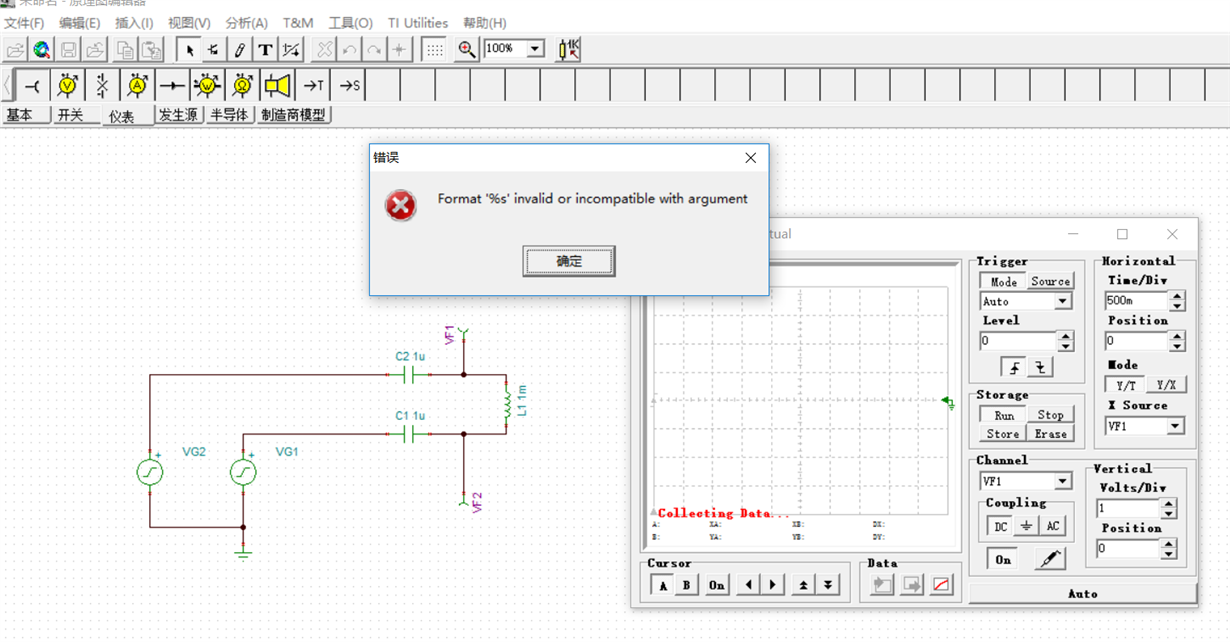Increase Time/Div with up stepper

(x=1177, y=295)
